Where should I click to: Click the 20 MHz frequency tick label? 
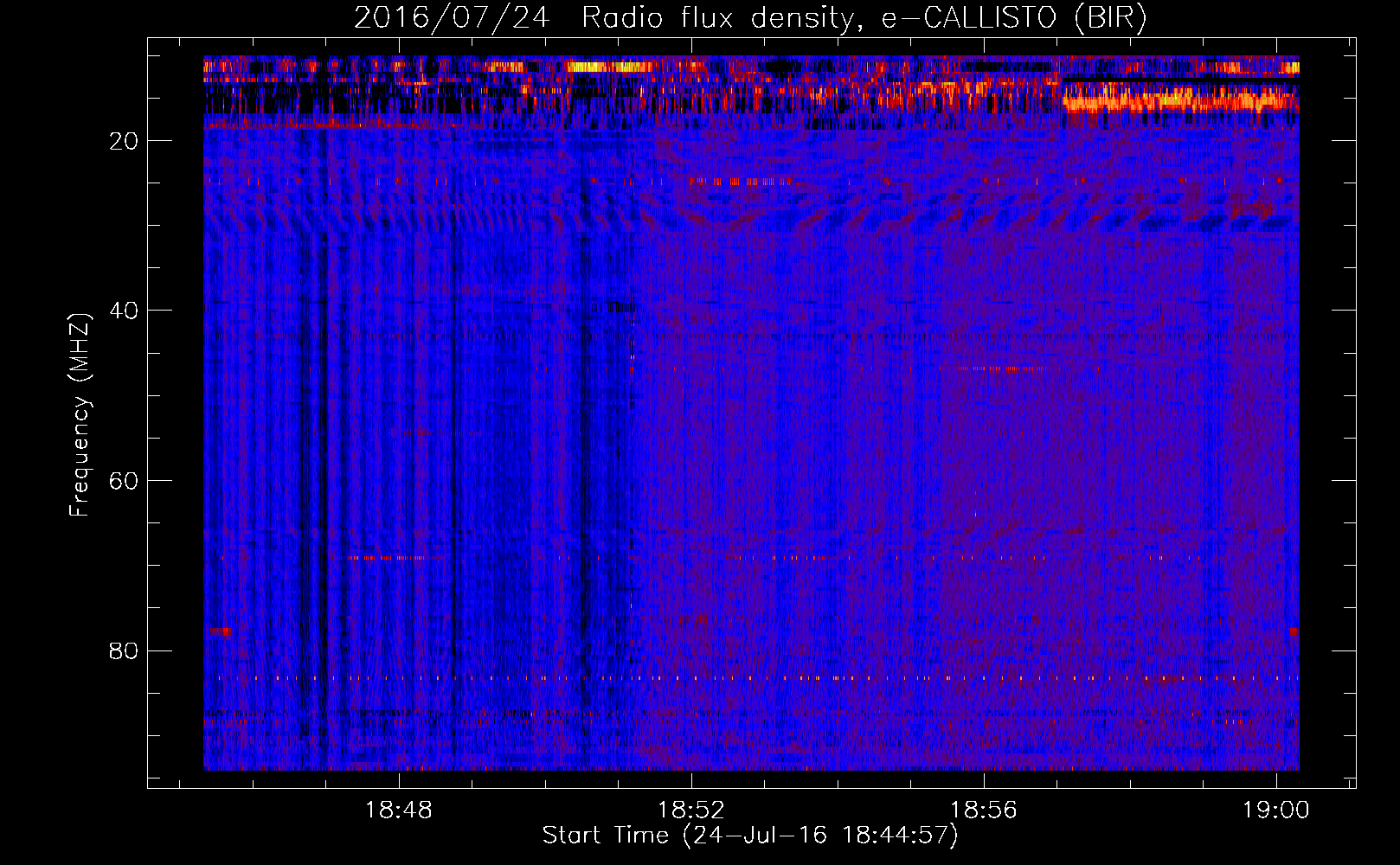click(125, 141)
